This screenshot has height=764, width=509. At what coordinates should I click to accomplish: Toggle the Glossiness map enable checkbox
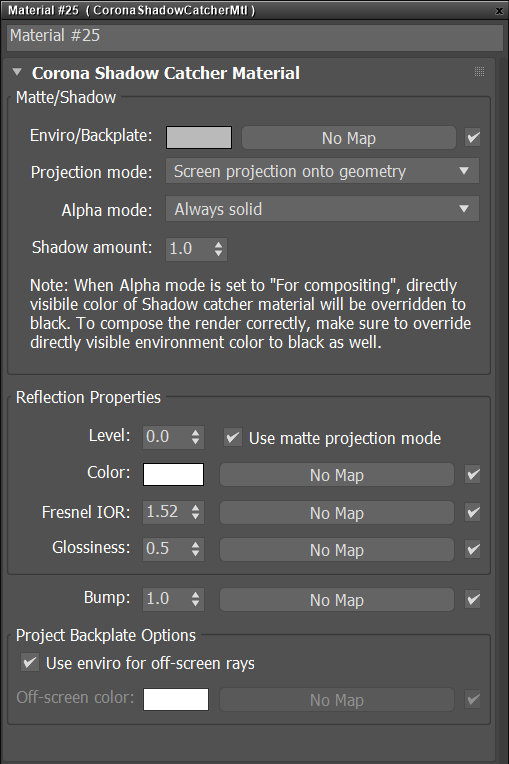click(472, 550)
